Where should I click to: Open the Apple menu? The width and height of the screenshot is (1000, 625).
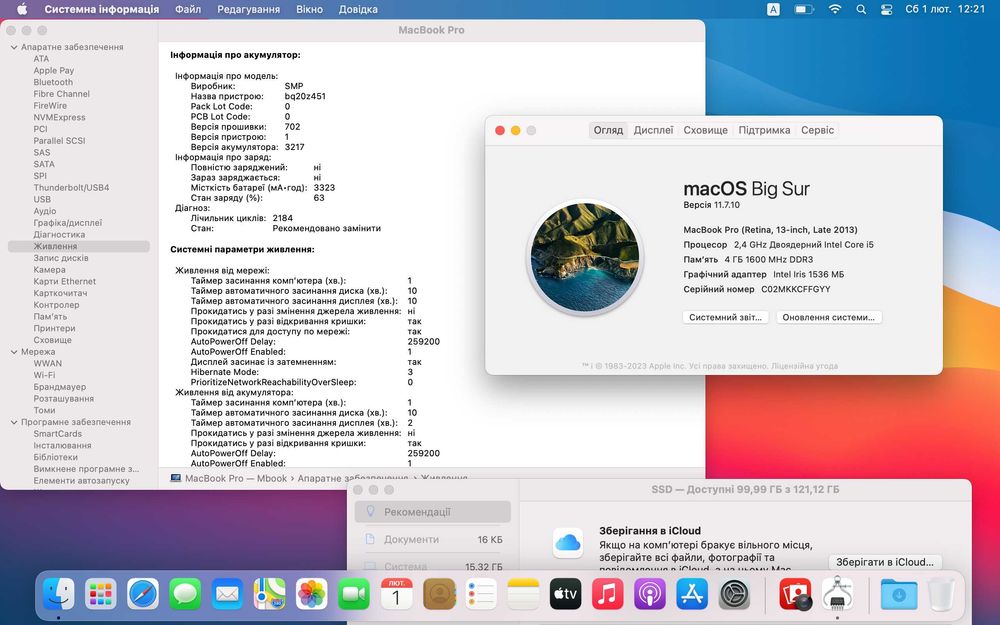[x=22, y=9]
